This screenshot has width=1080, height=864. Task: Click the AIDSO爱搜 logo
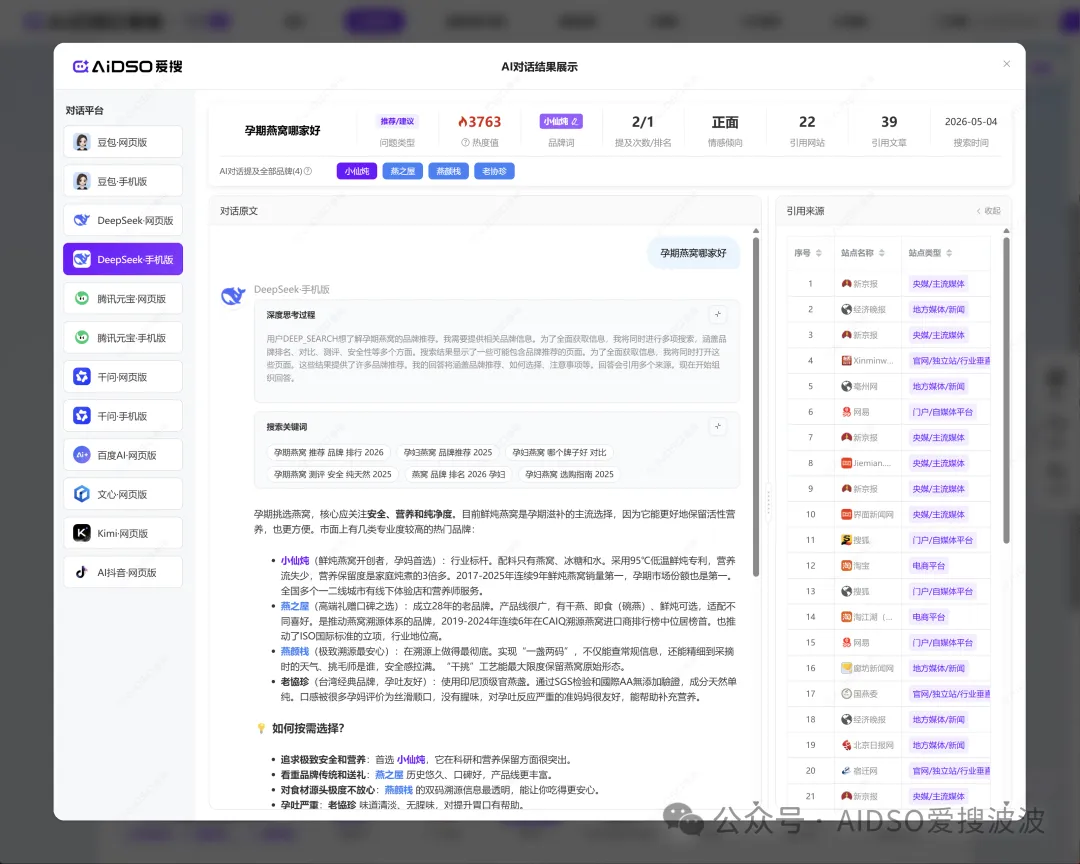pyautogui.click(x=127, y=66)
